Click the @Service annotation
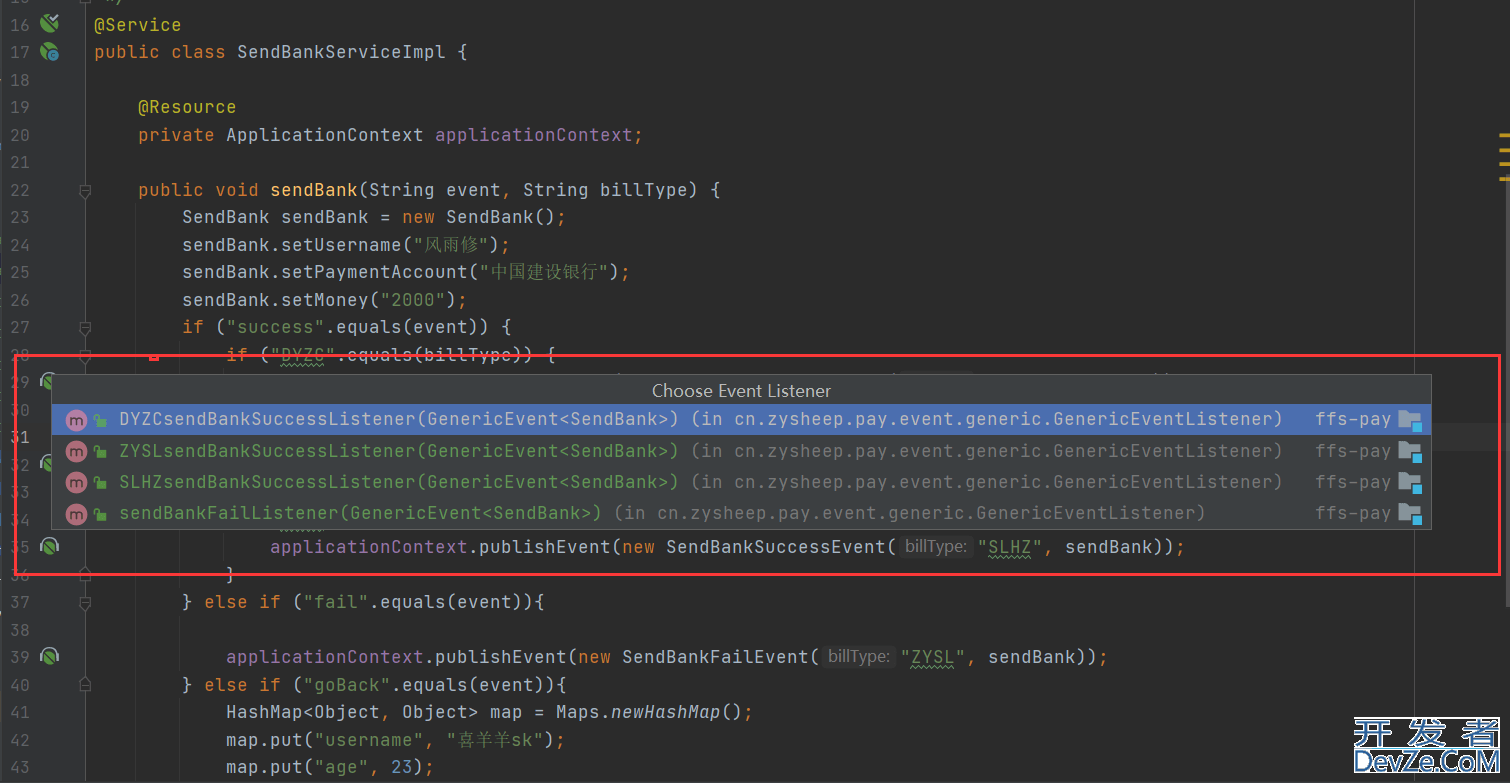Image resolution: width=1510 pixels, height=783 pixels. tap(138, 24)
